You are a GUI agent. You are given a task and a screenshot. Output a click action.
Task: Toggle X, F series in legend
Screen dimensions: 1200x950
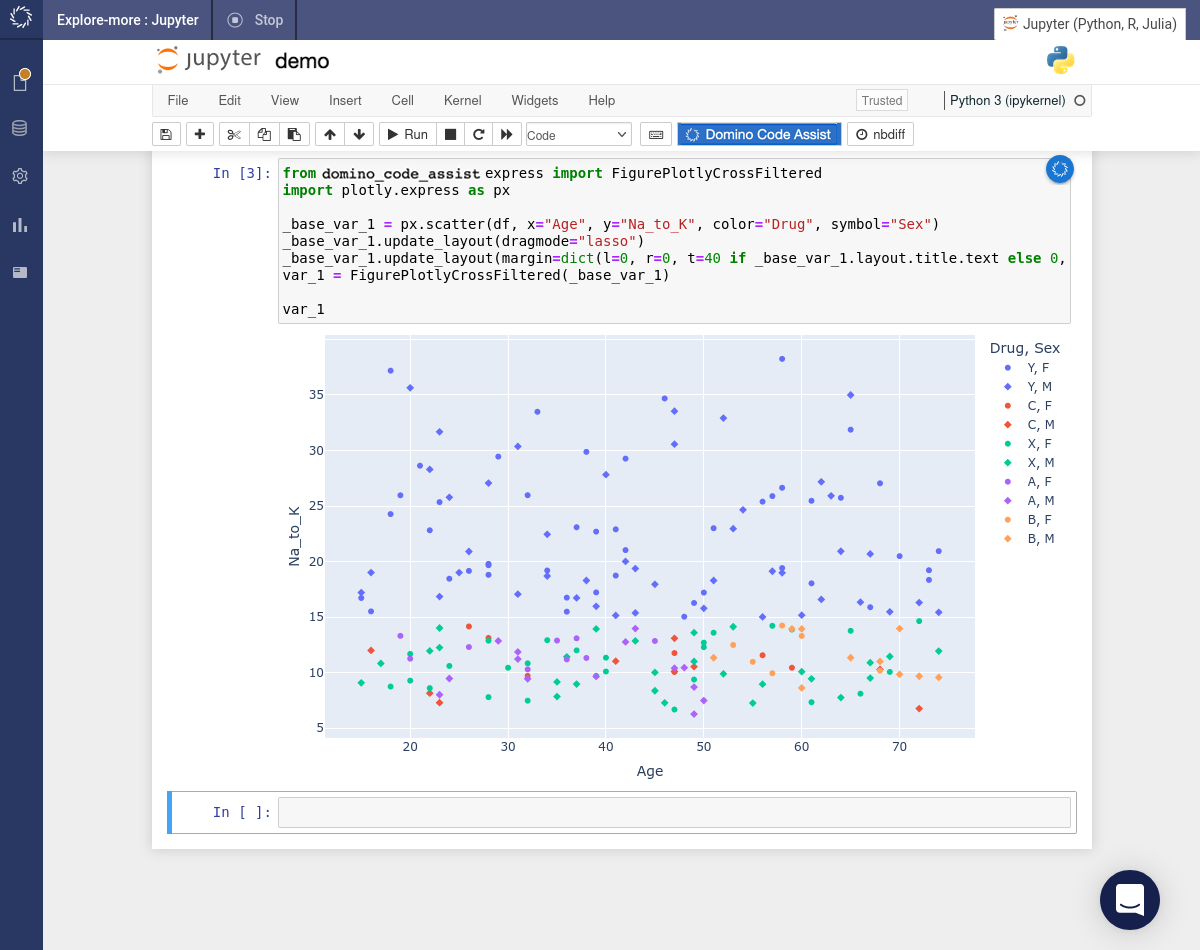(x=1030, y=444)
